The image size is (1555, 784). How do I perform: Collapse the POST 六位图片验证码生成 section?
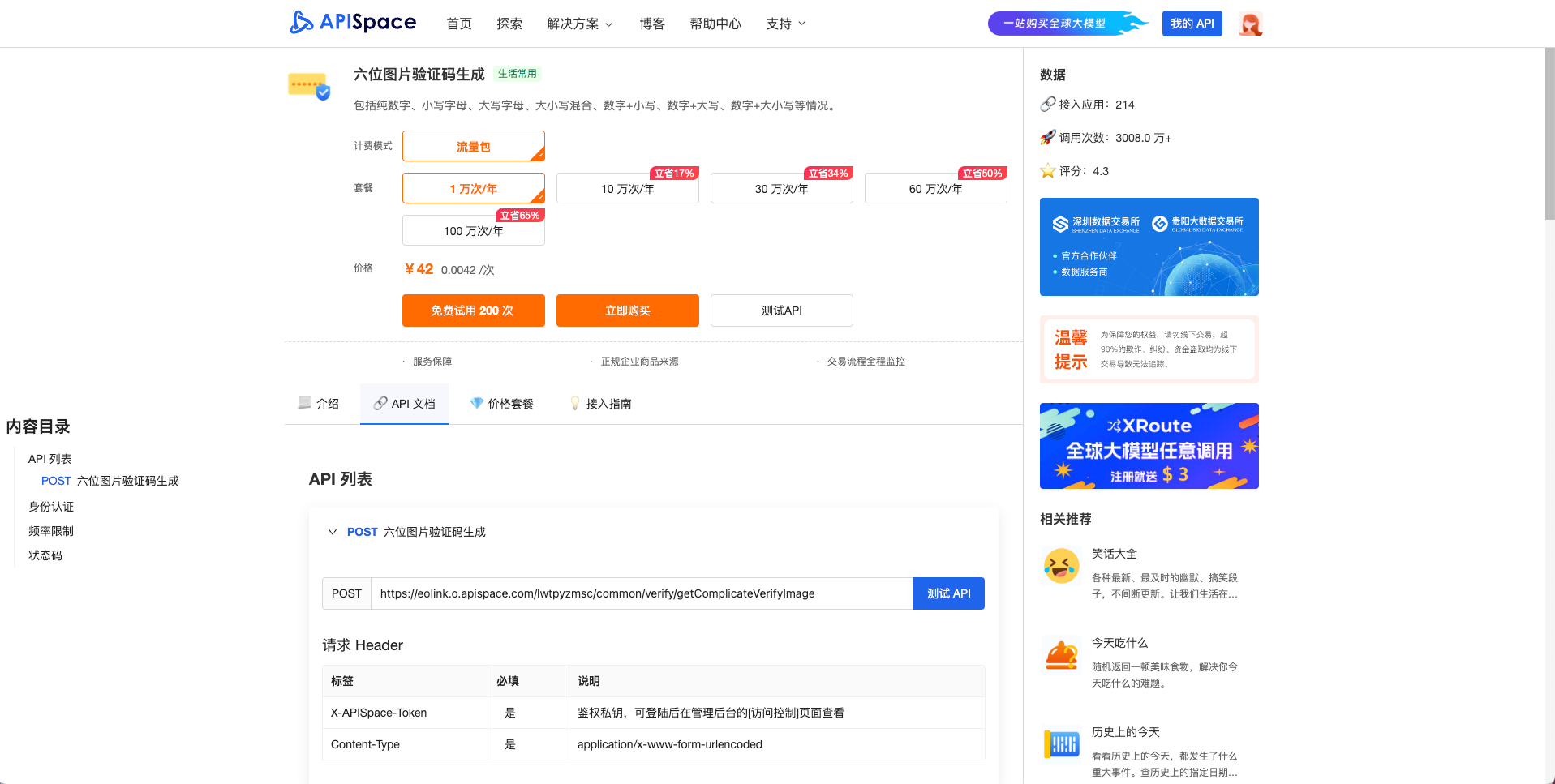[333, 532]
